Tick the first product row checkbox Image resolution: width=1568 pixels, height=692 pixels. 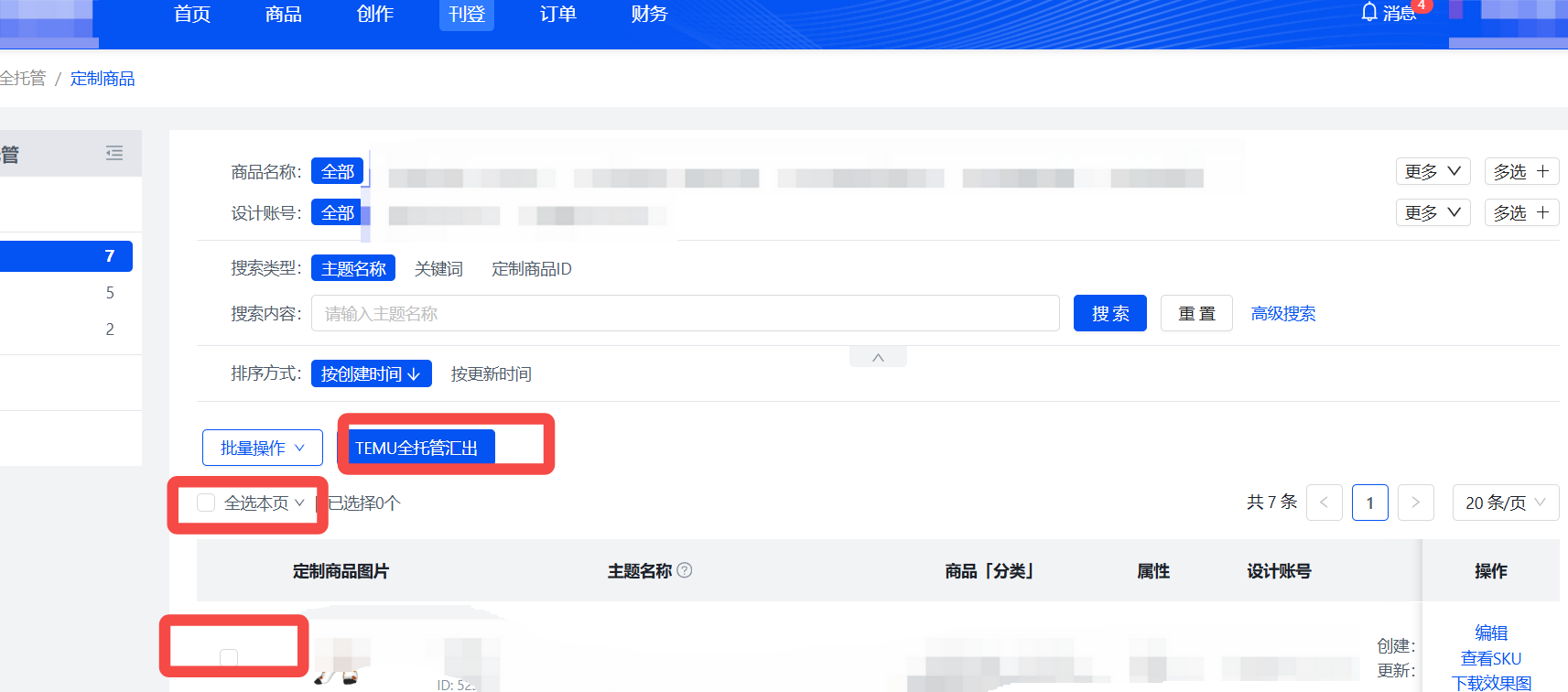(x=229, y=657)
